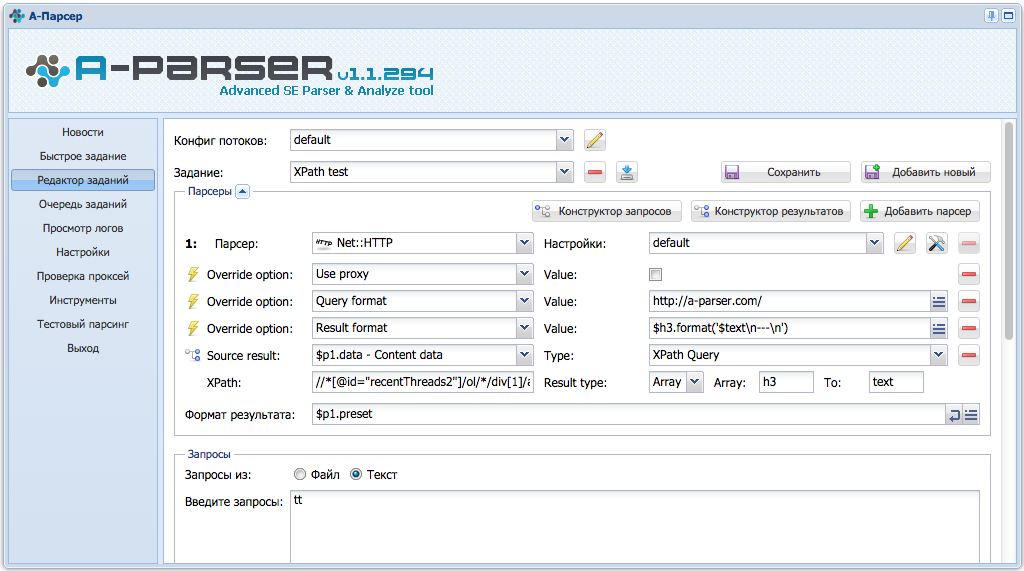Click the pin icon in the title bar
The image size is (1024, 571).
click(x=991, y=16)
